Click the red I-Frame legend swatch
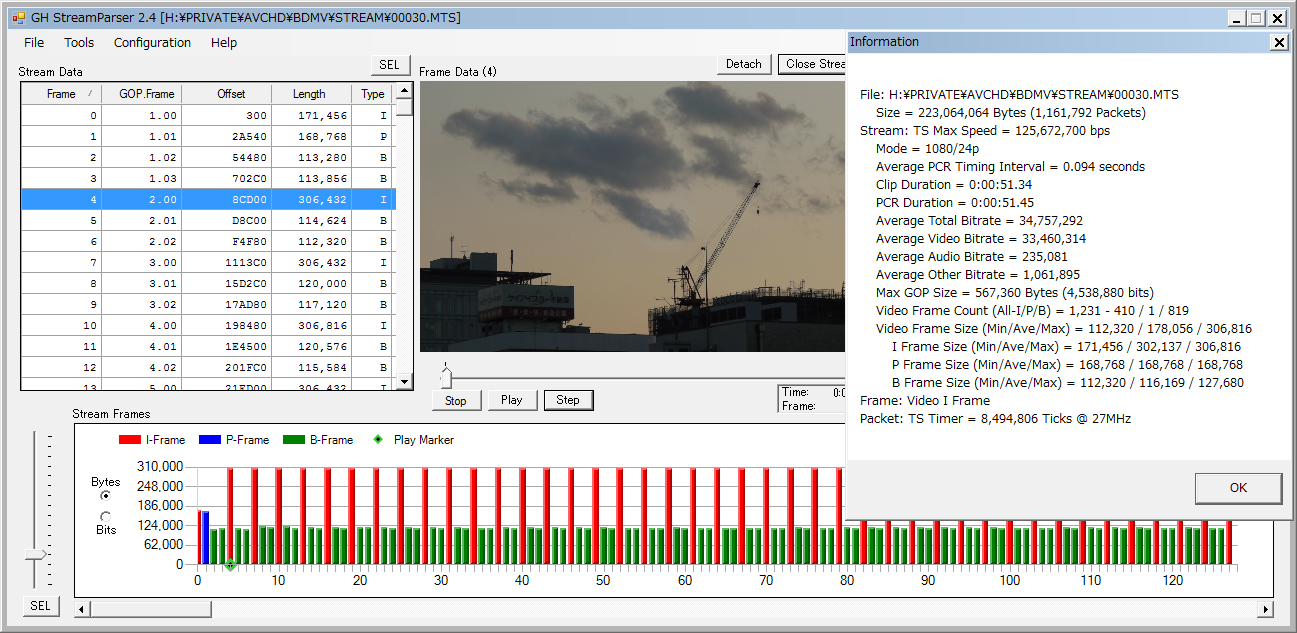The image size is (1297, 633). pos(130,440)
